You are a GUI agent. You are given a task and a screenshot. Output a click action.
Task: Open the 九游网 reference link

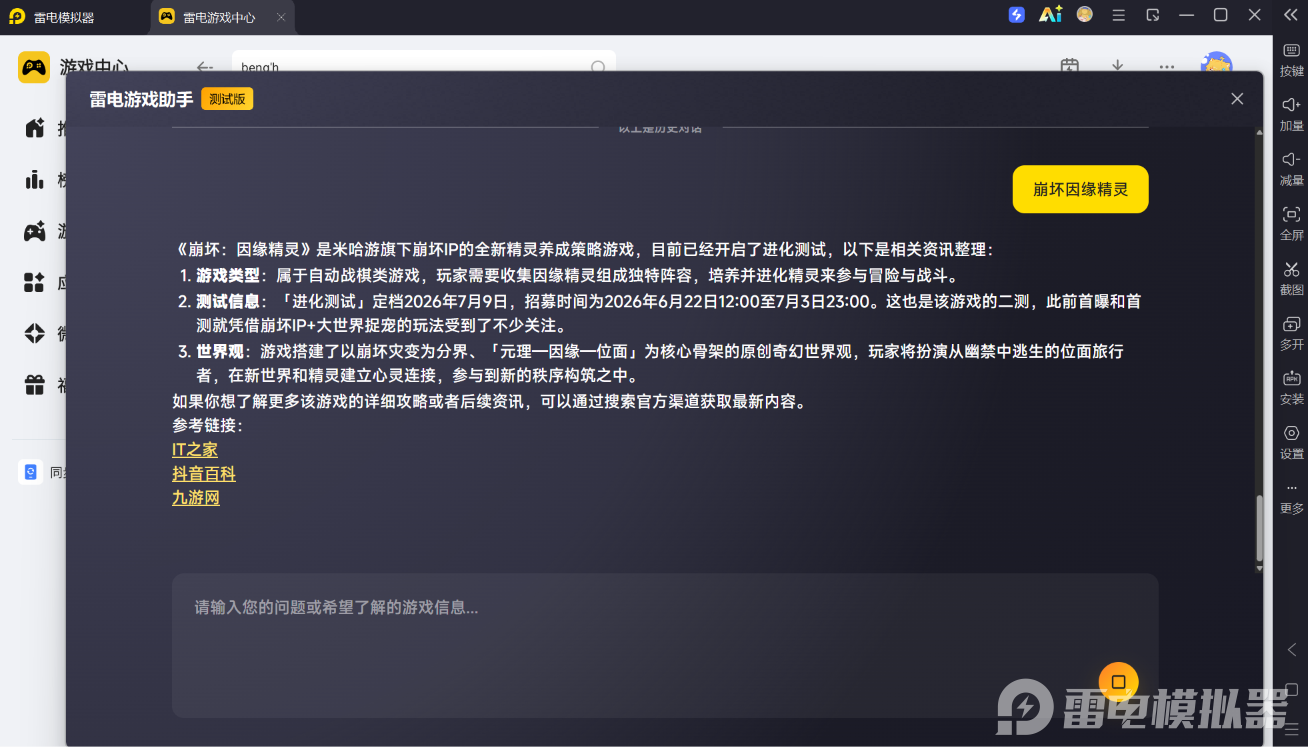click(x=196, y=498)
